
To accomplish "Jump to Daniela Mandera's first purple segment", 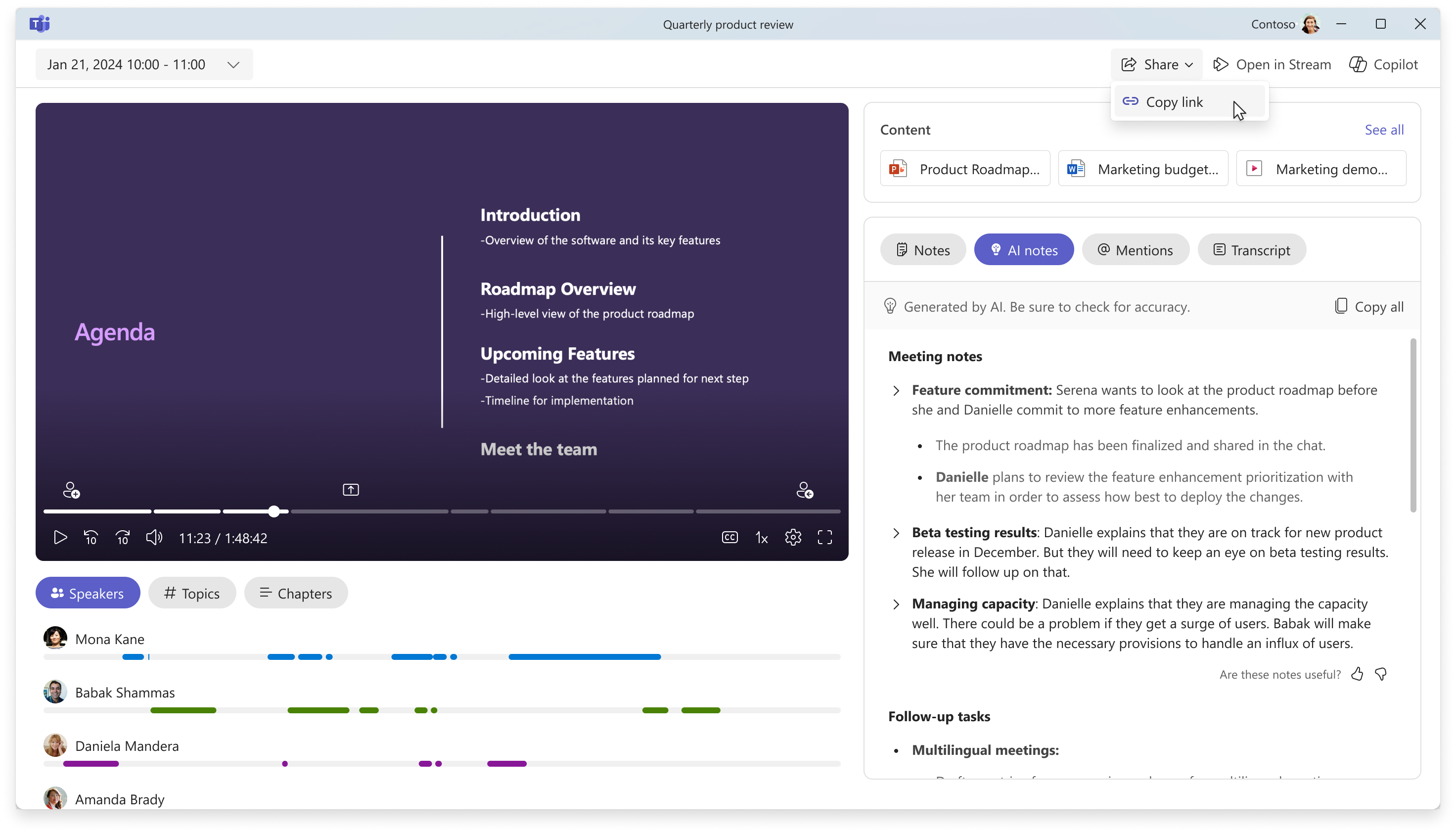I will (91, 764).
